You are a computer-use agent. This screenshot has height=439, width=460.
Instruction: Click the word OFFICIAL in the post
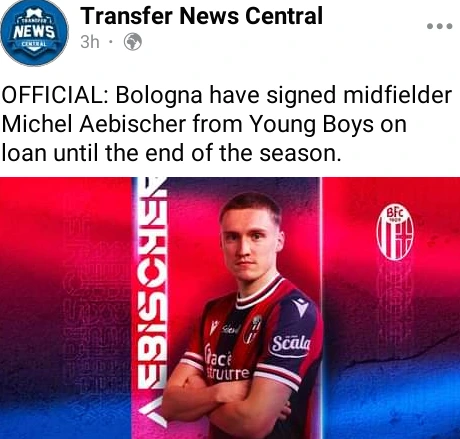pos(55,95)
